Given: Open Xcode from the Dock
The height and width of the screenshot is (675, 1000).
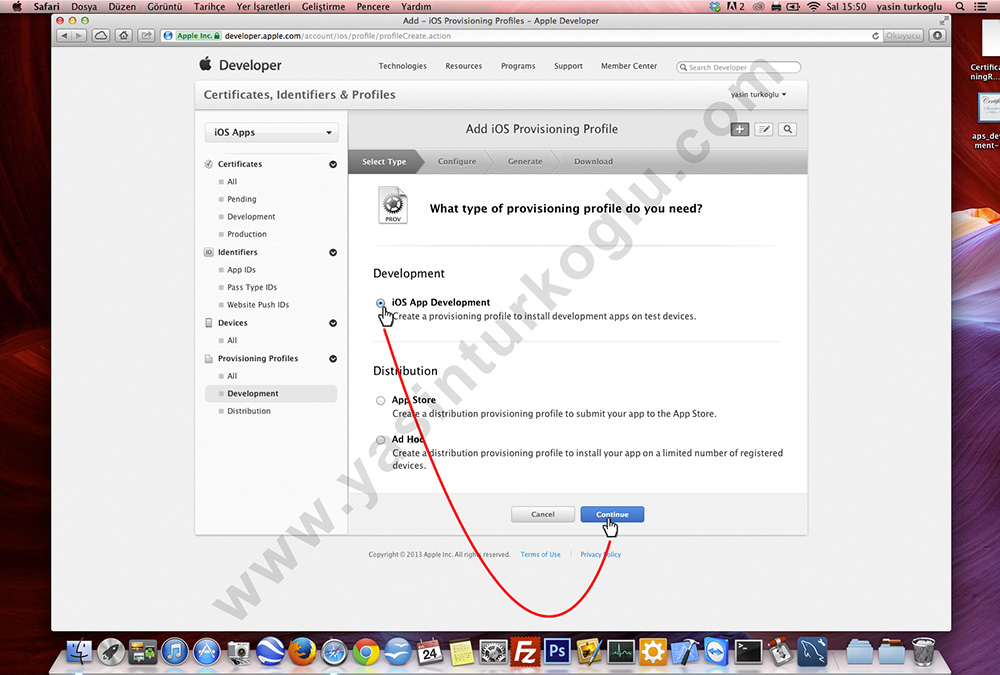Looking at the screenshot, I should click(x=685, y=652).
